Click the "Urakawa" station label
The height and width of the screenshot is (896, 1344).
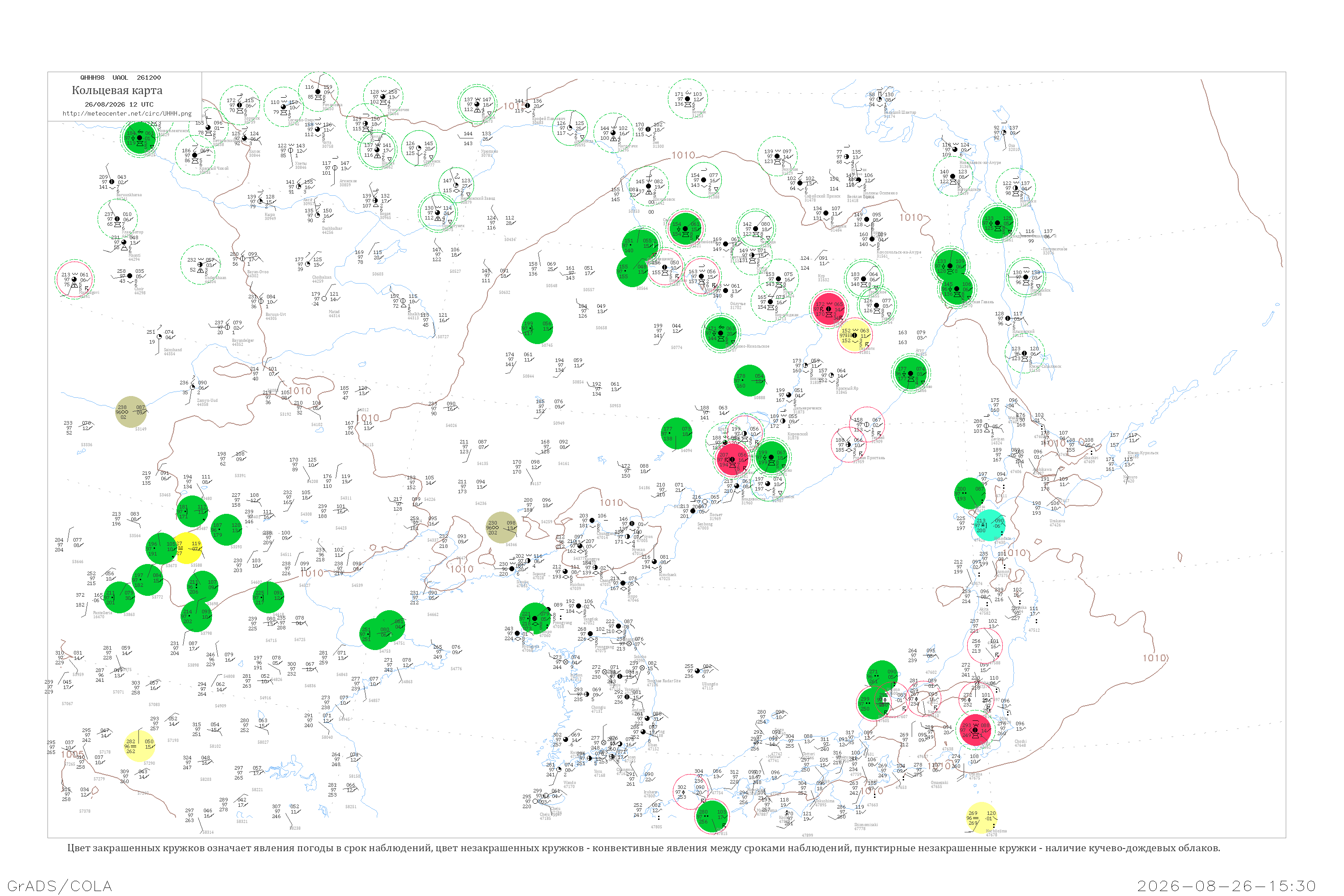pos(1057,521)
